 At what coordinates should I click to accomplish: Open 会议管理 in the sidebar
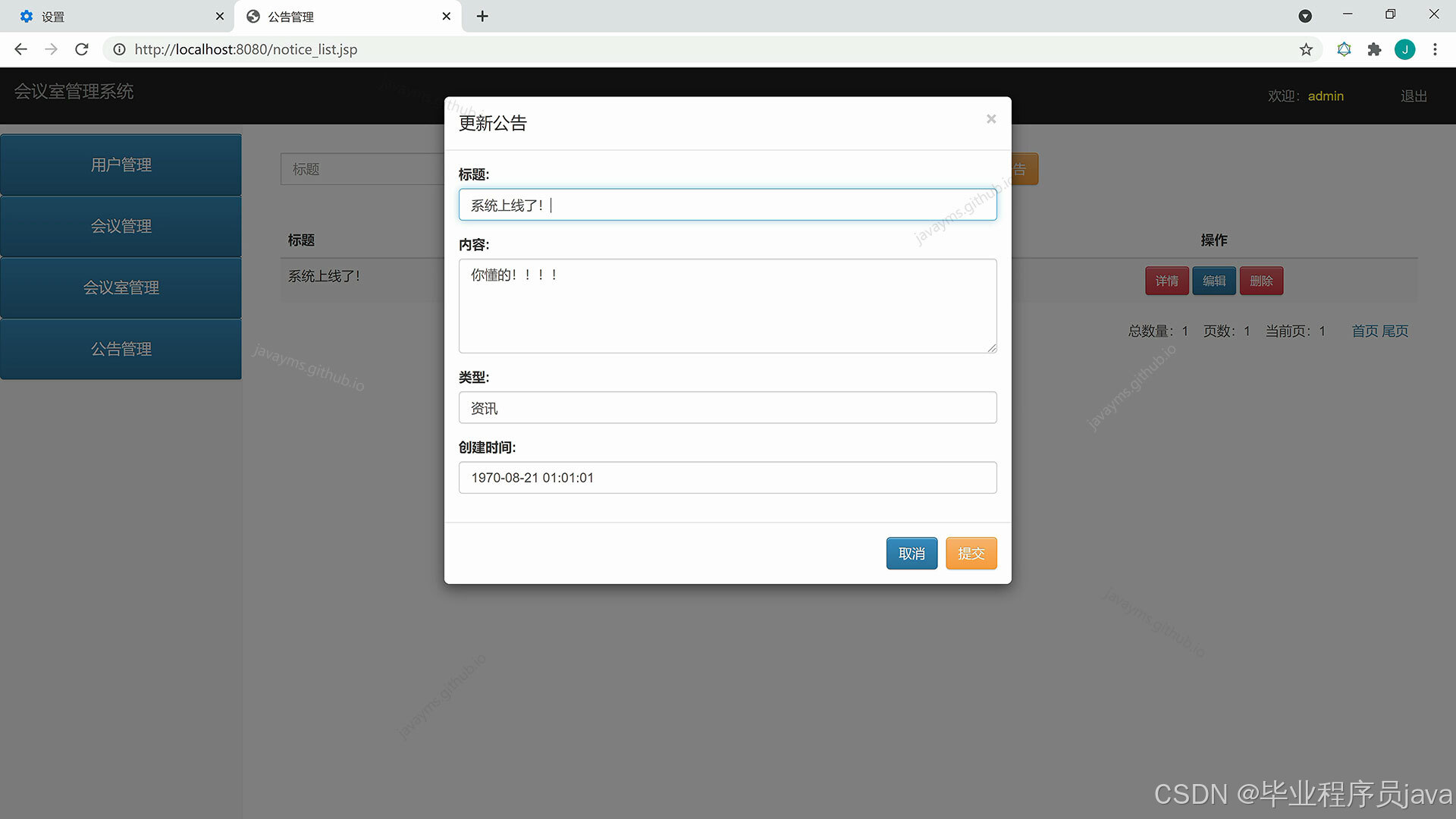pyautogui.click(x=121, y=226)
